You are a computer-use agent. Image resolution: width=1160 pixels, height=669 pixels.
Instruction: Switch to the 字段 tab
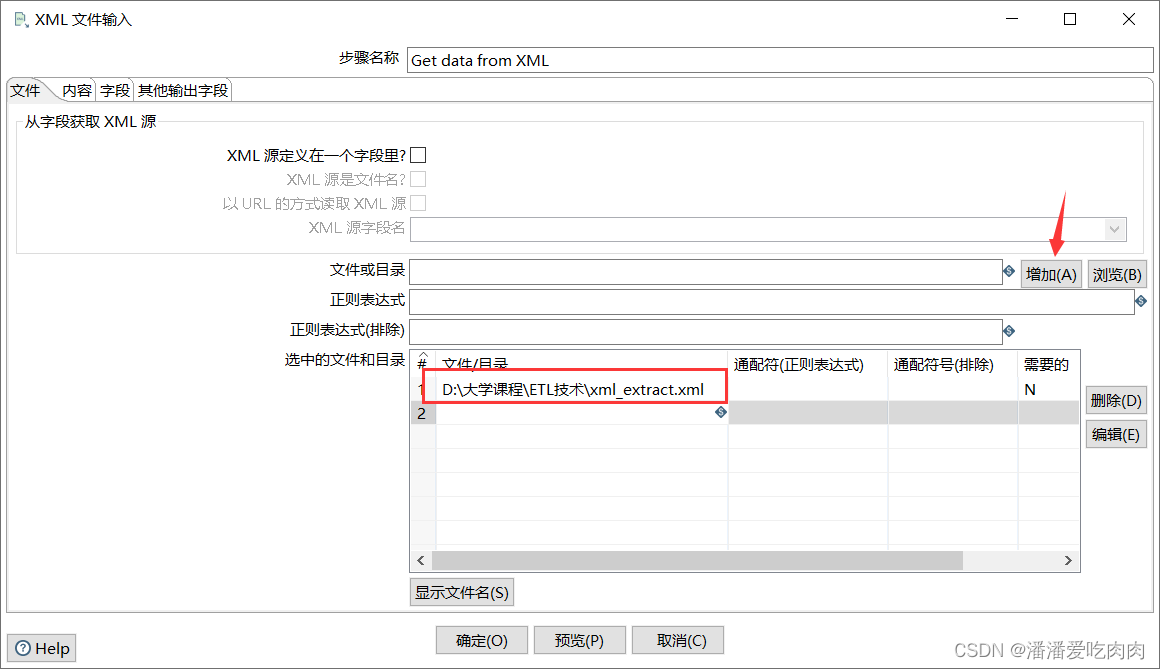coord(114,89)
